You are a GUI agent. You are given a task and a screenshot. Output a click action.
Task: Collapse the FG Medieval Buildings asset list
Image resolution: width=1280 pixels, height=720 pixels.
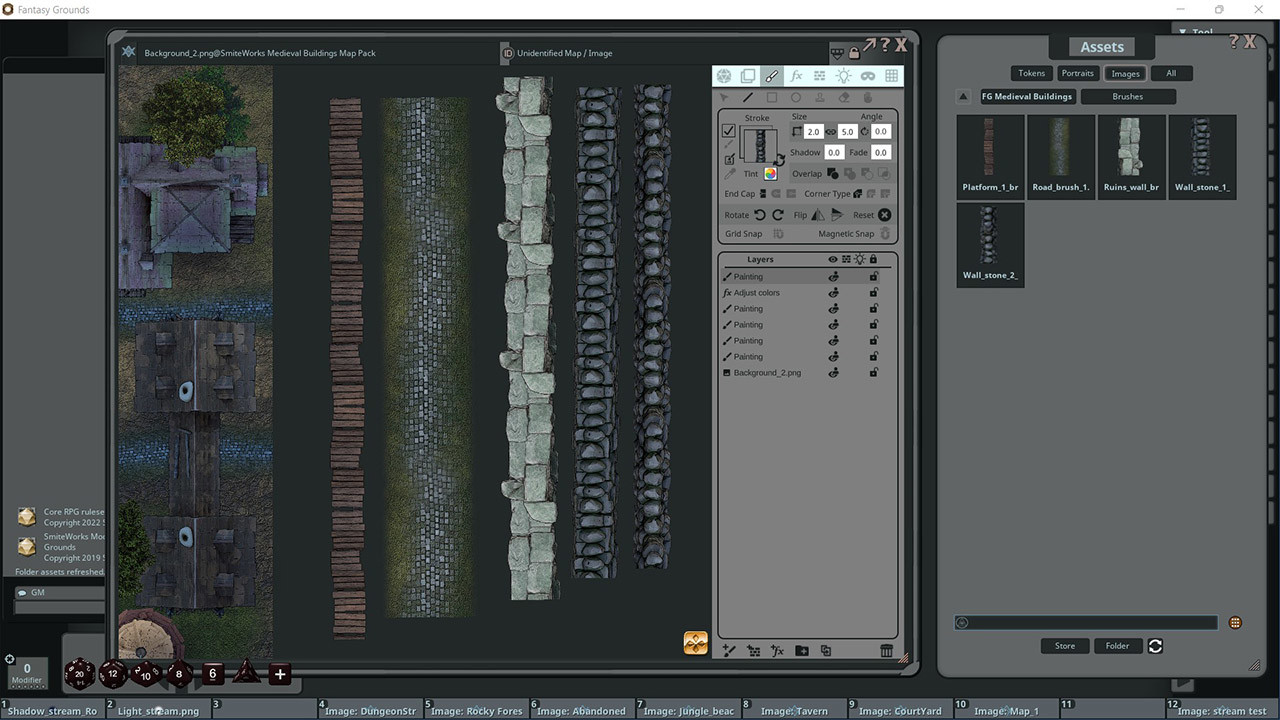(x=962, y=96)
